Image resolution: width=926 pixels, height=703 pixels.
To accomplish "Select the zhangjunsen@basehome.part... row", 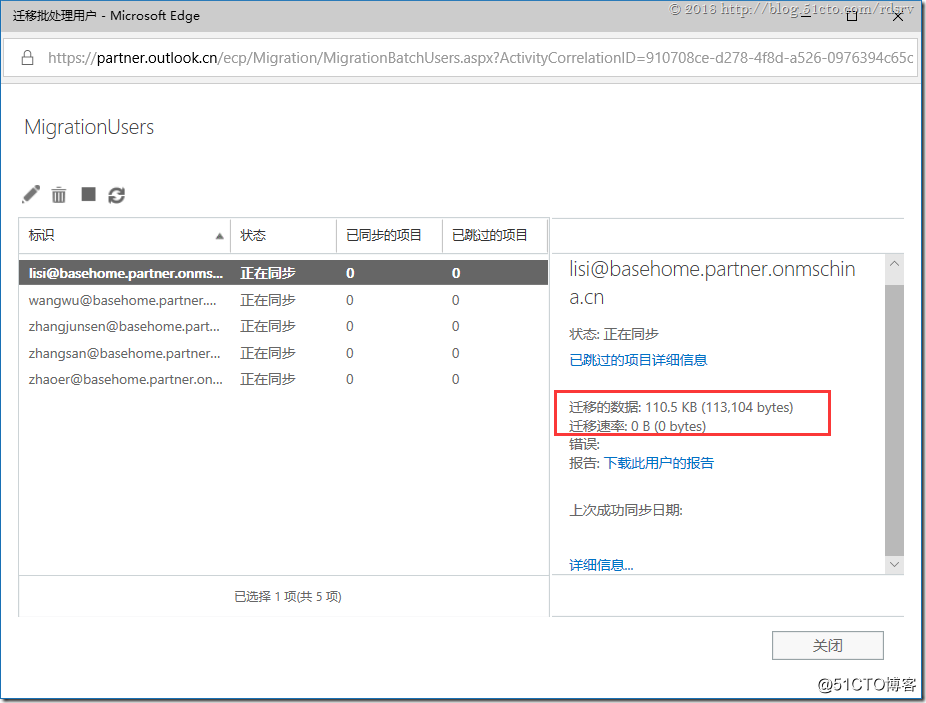I will 283,326.
